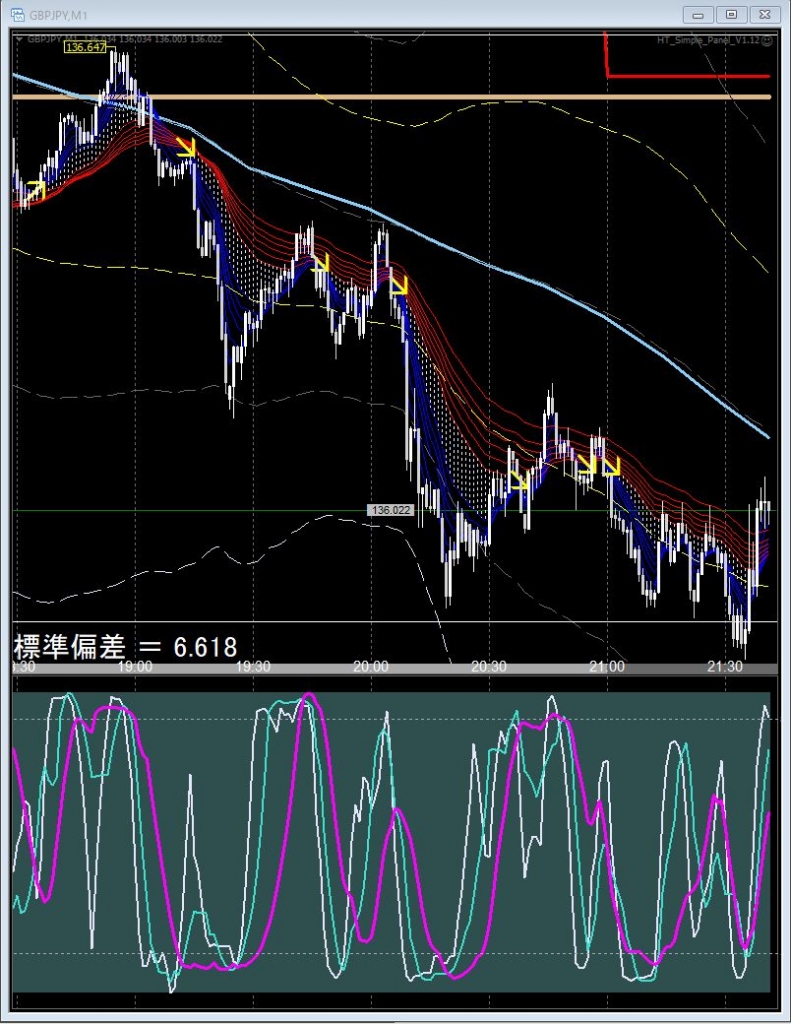Click the yellow down arrow just after 19:00
791x1024 pixels.
click(x=186, y=148)
